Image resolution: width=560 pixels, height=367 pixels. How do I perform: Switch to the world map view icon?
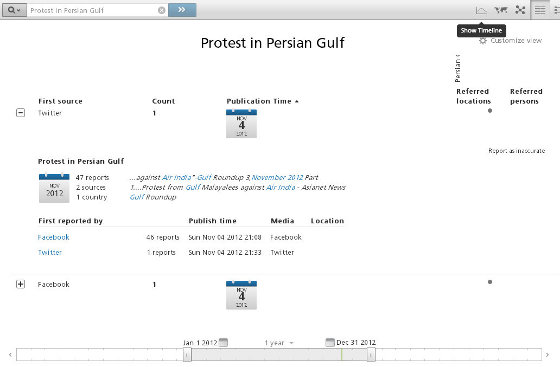tap(501, 10)
